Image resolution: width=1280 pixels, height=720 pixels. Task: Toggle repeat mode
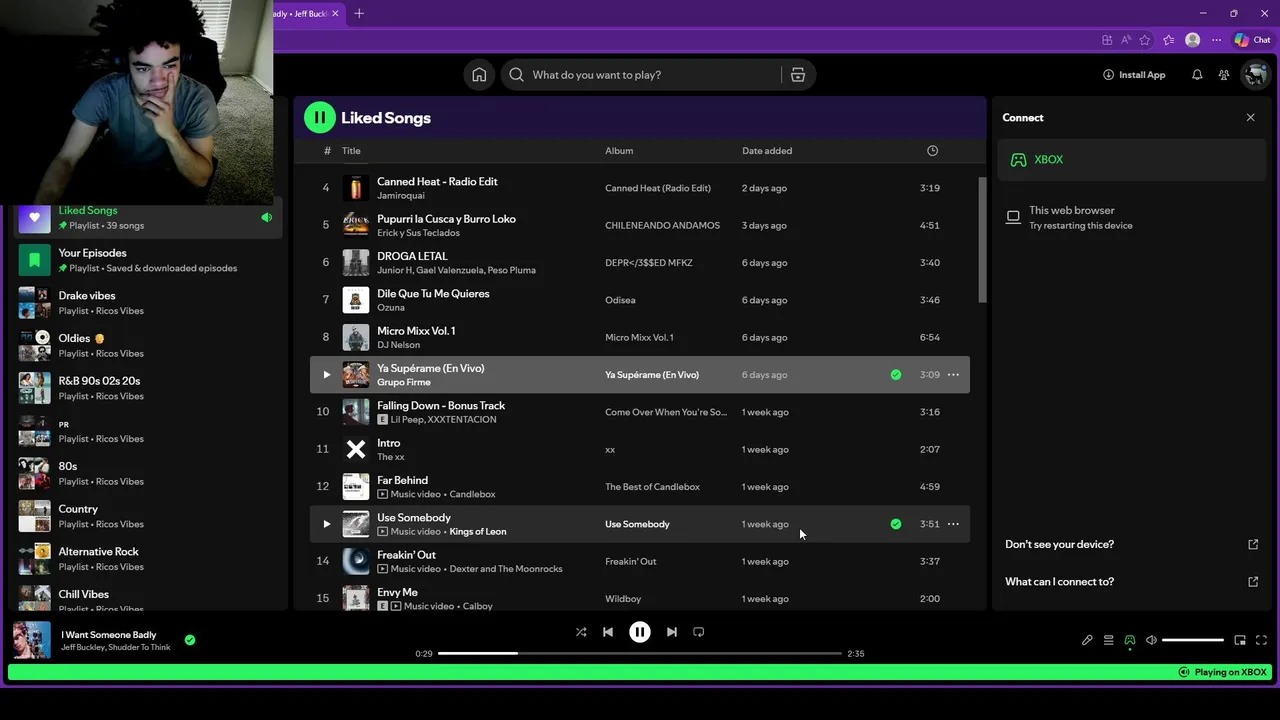tap(699, 632)
